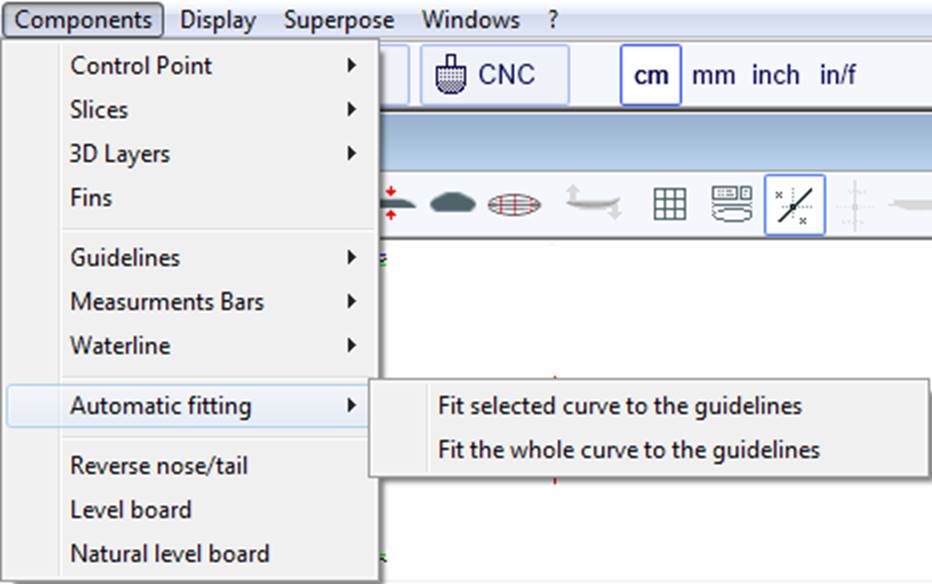Image resolution: width=932 pixels, height=584 pixels.
Task: Click the Reverse nose/tail menu entry
Action: click(x=158, y=466)
